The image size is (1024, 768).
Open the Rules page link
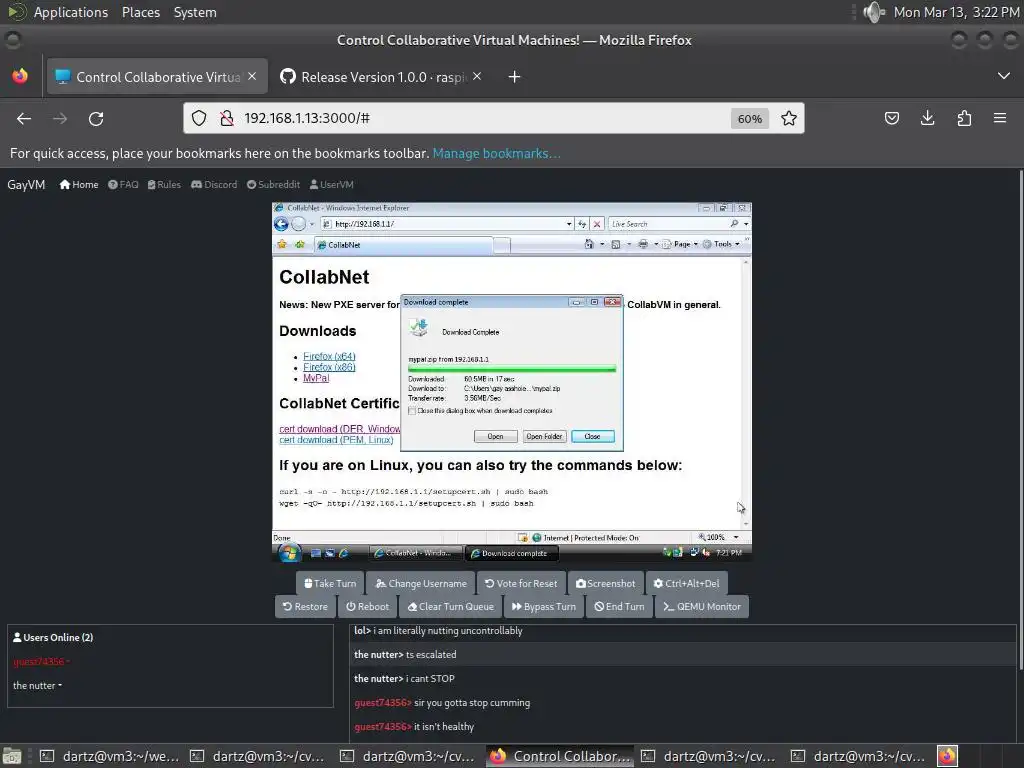click(165, 185)
